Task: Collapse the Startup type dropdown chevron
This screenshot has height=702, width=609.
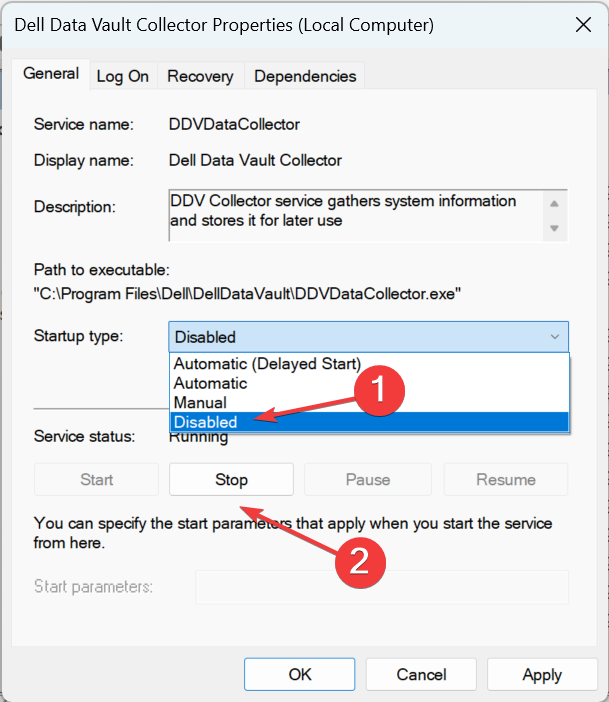Action: pos(555,337)
